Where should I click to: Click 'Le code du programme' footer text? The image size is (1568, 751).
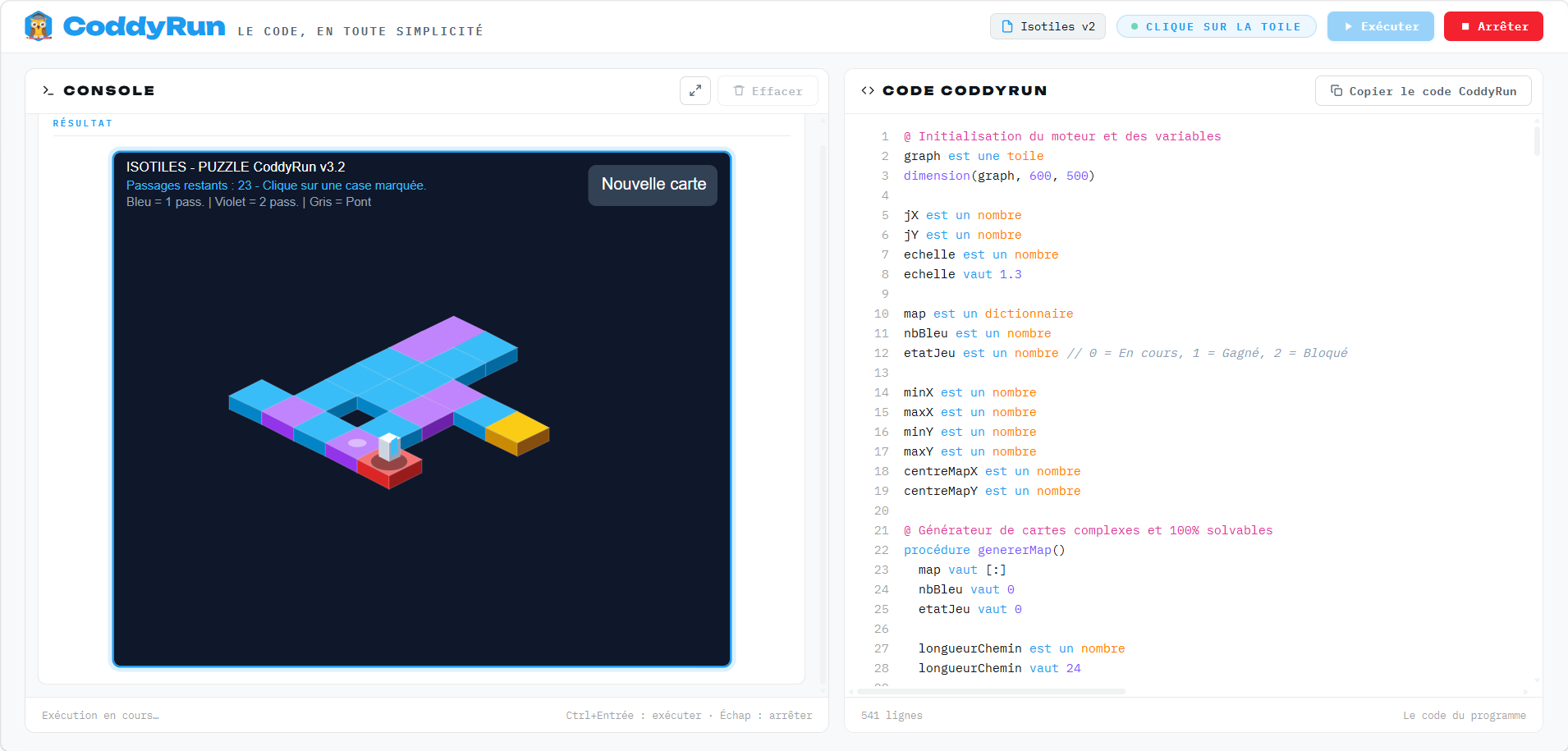[1464, 716]
